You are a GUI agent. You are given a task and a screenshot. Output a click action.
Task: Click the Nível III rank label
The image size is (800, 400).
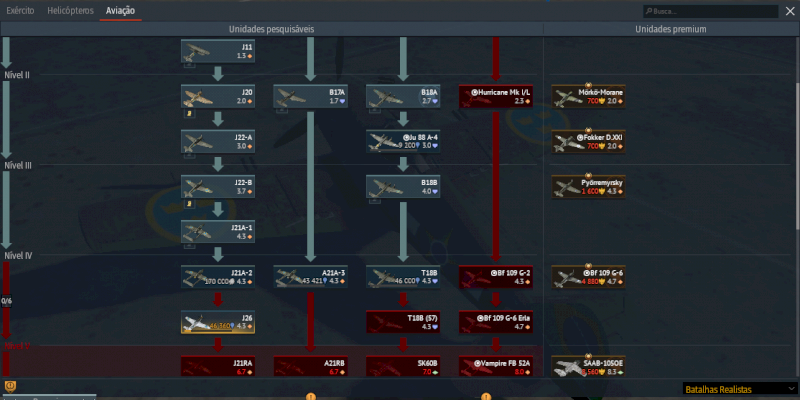(x=18, y=165)
